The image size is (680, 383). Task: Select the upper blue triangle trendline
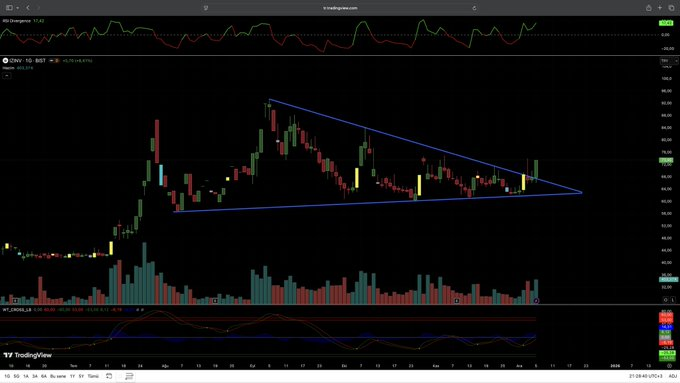425,146
